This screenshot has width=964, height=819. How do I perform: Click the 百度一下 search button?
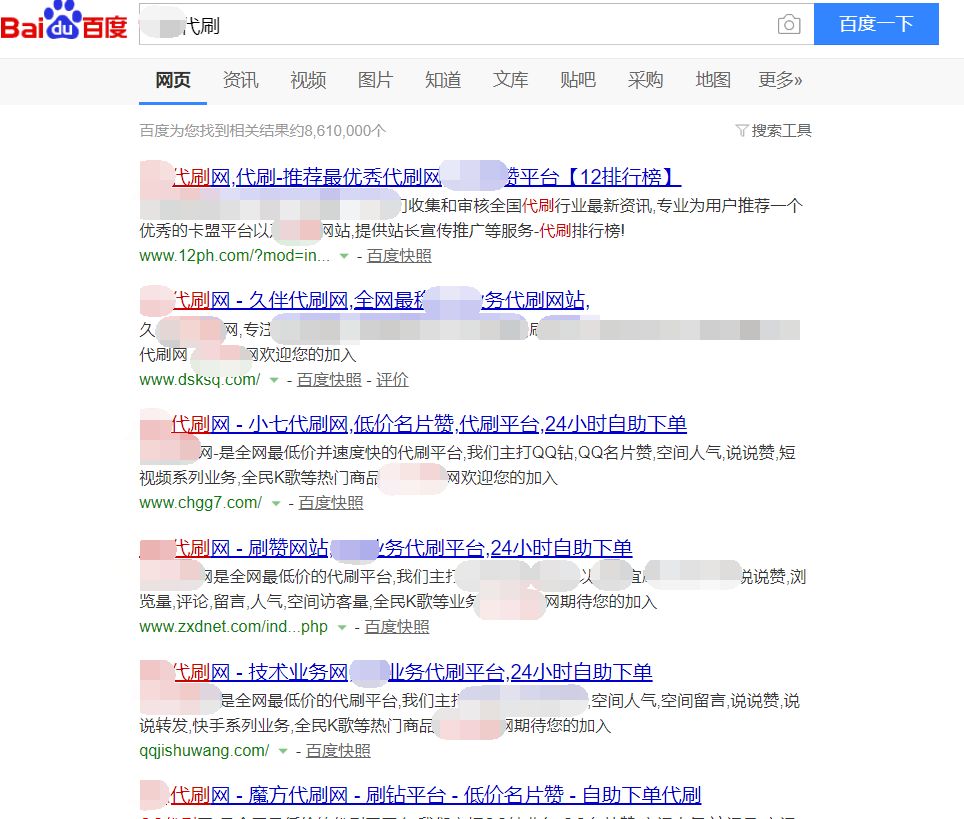(876, 24)
